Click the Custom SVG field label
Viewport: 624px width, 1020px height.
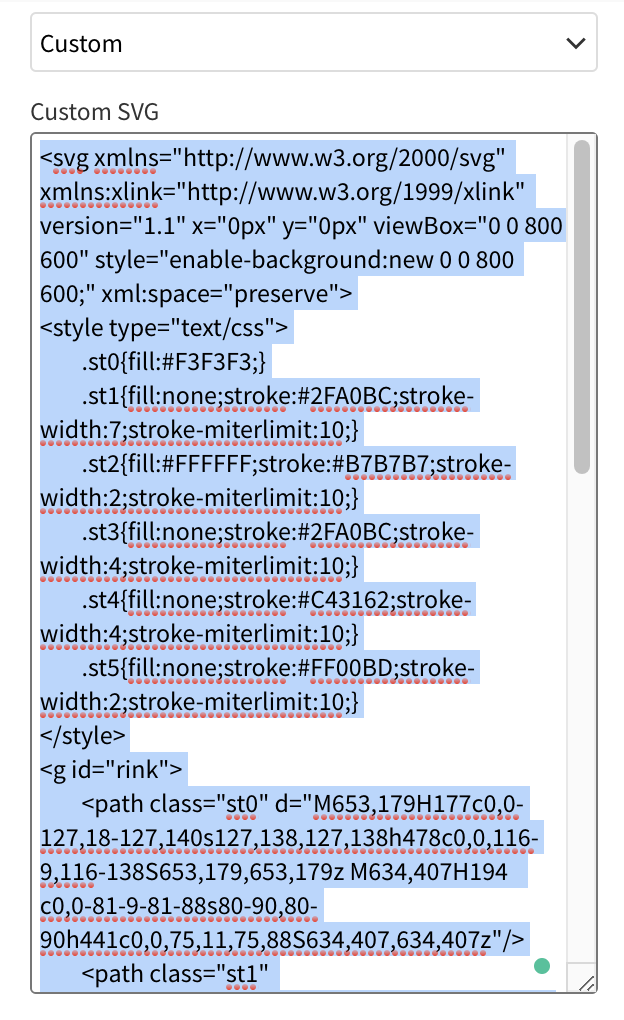95,111
